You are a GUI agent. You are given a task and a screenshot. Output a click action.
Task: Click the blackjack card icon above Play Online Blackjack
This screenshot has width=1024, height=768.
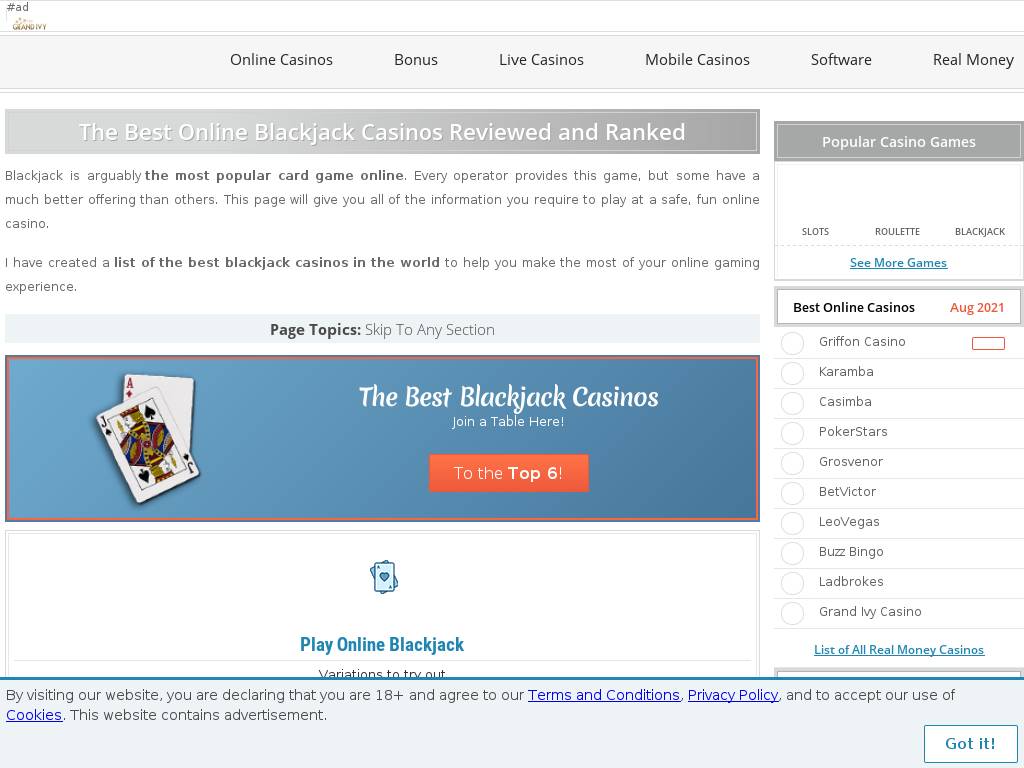[x=383, y=577]
